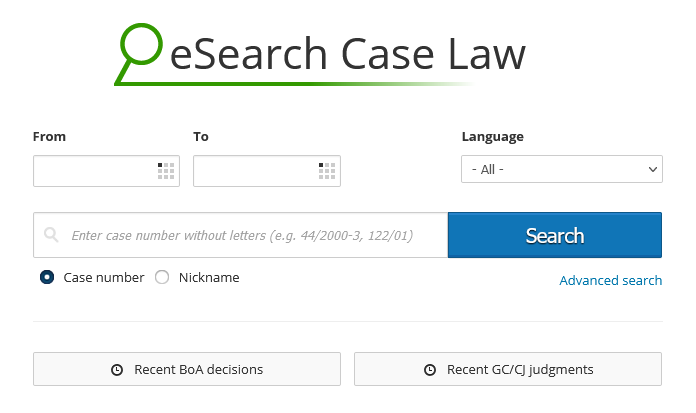This screenshot has width=696, height=413.
Task: Show Recent GC/CJ judgments
Action: click(508, 369)
